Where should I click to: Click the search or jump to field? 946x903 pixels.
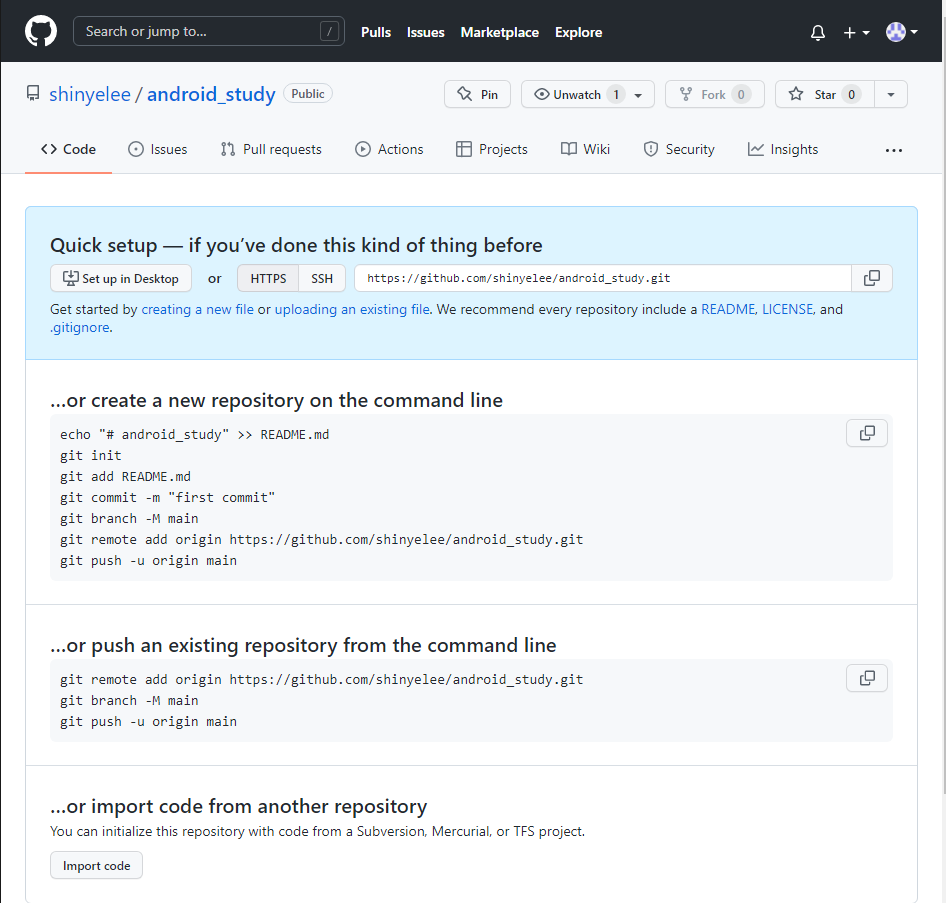(209, 31)
